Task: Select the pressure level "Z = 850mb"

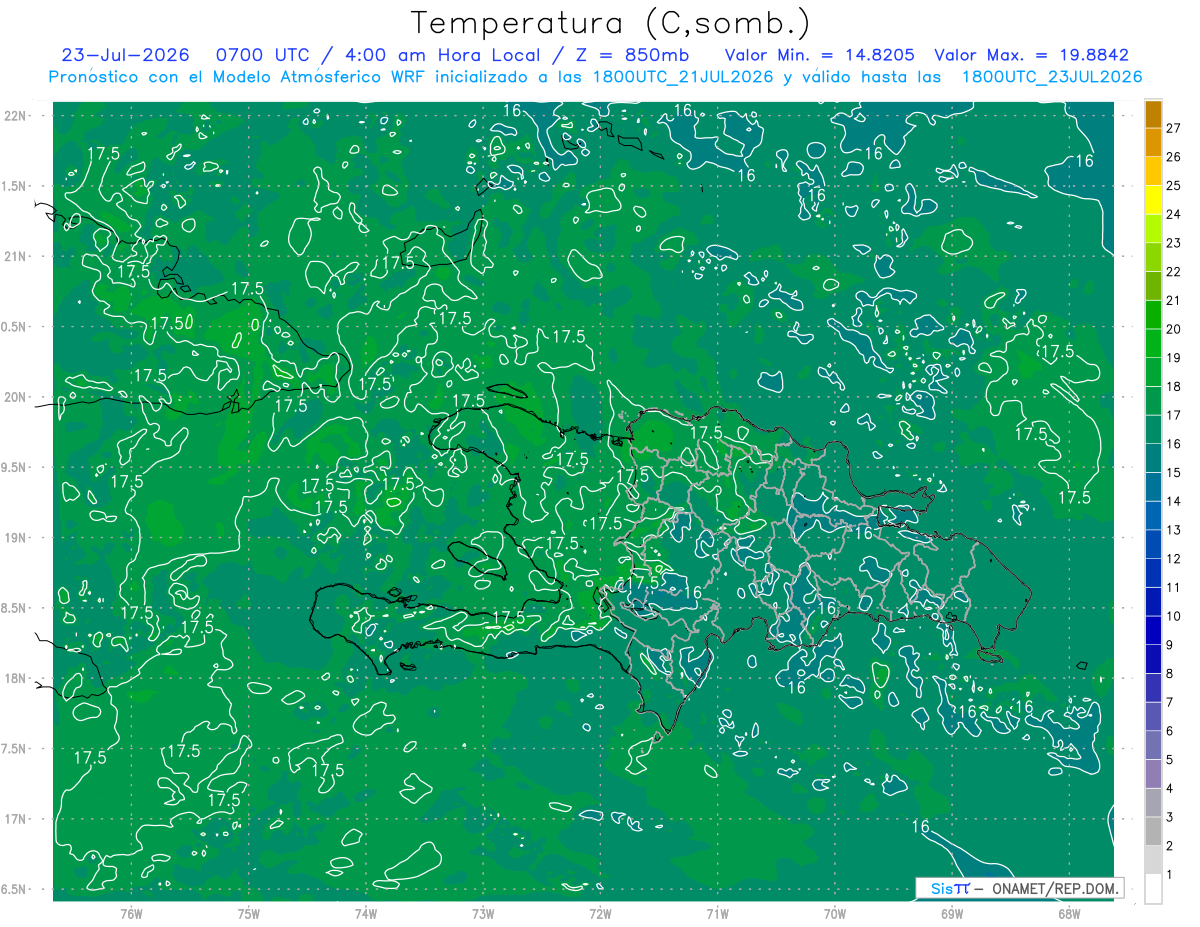Action: click(631, 55)
